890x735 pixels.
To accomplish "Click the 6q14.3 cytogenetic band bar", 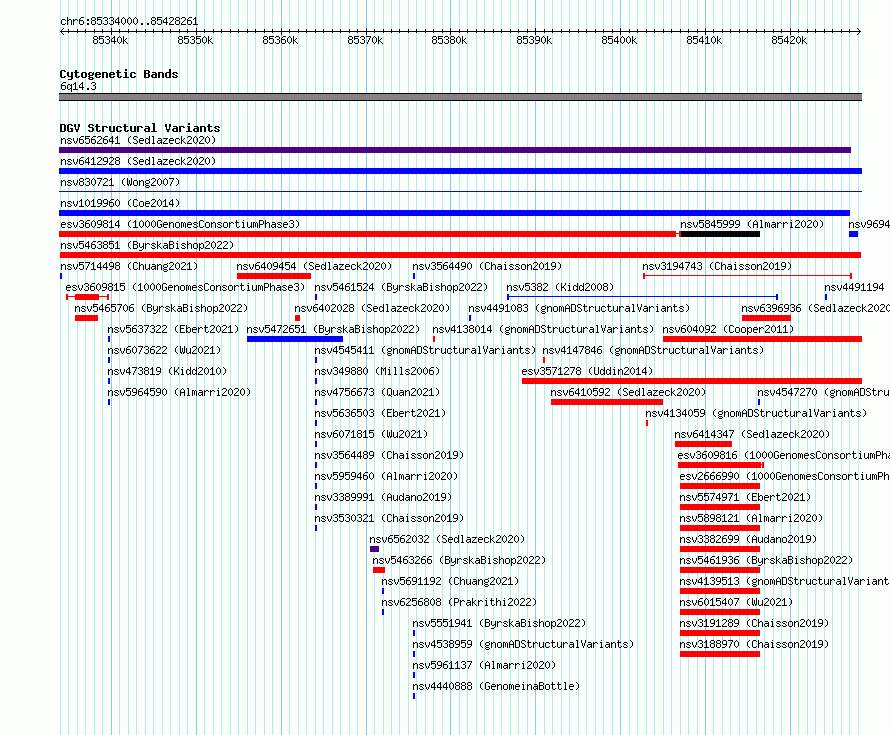I will click(x=460, y=97).
